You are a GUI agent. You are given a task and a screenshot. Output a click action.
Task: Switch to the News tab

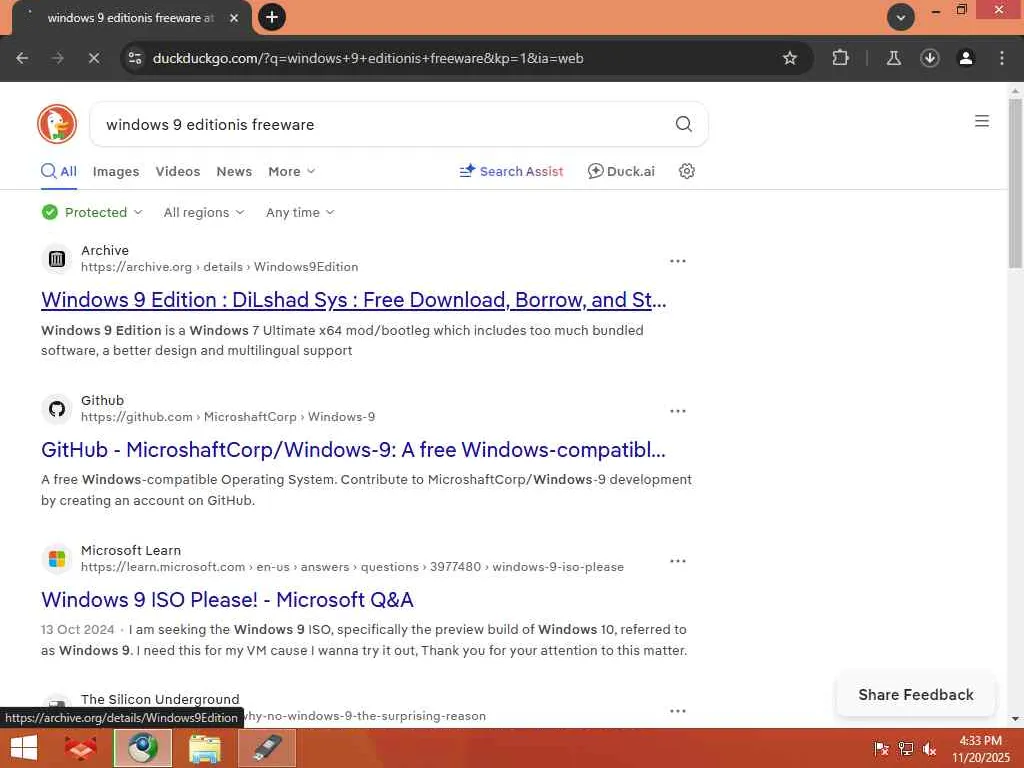(x=234, y=171)
